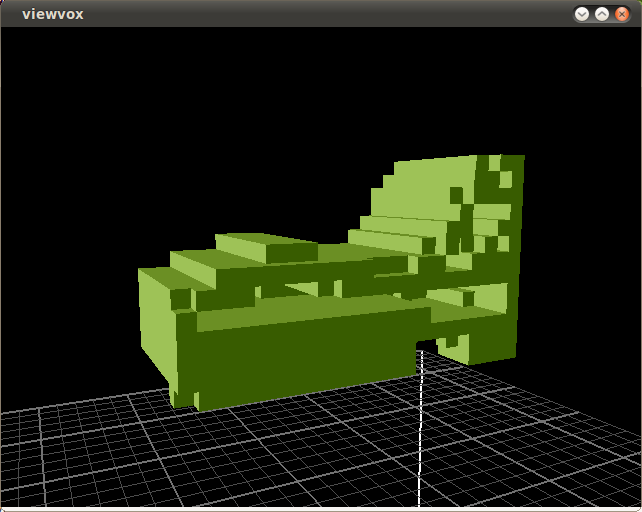The height and width of the screenshot is (512, 642).
Task: Click the light green left side face
Action: (x=155, y=320)
